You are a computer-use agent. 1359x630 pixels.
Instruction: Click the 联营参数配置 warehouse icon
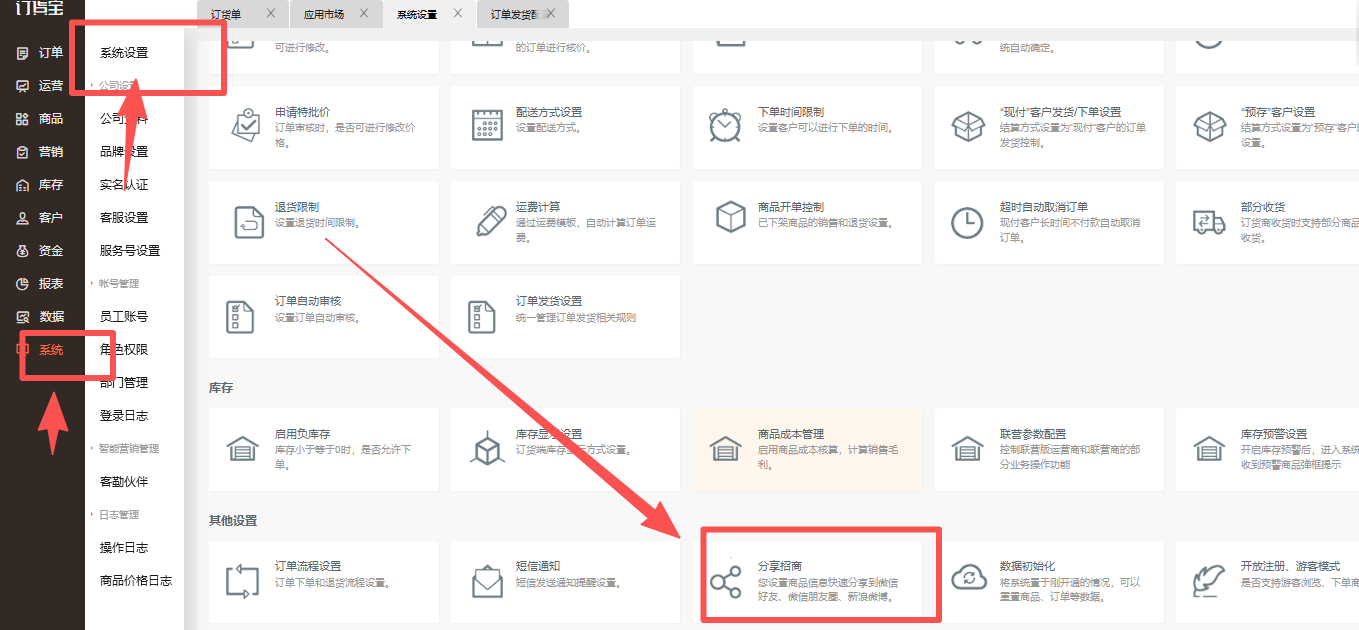point(967,448)
